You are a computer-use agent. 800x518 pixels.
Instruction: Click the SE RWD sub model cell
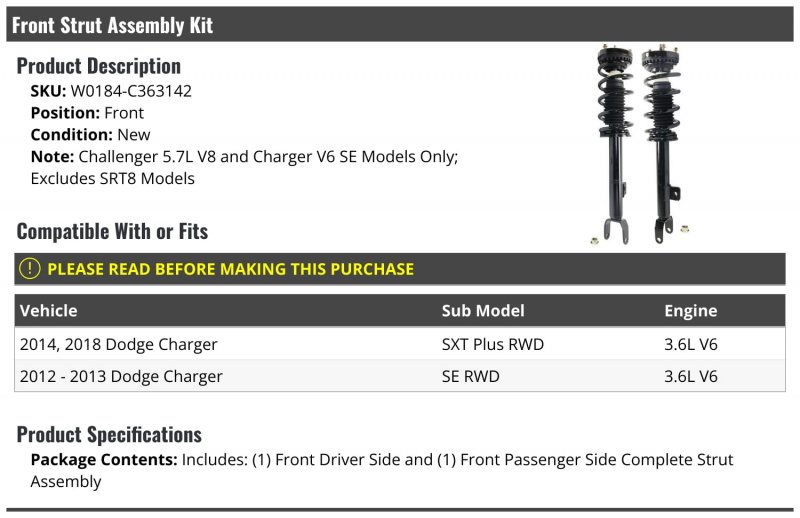(x=470, y=376)
